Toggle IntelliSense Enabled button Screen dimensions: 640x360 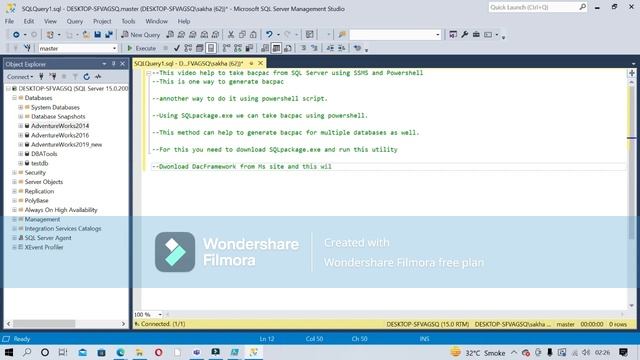click(x=211, y=48)
